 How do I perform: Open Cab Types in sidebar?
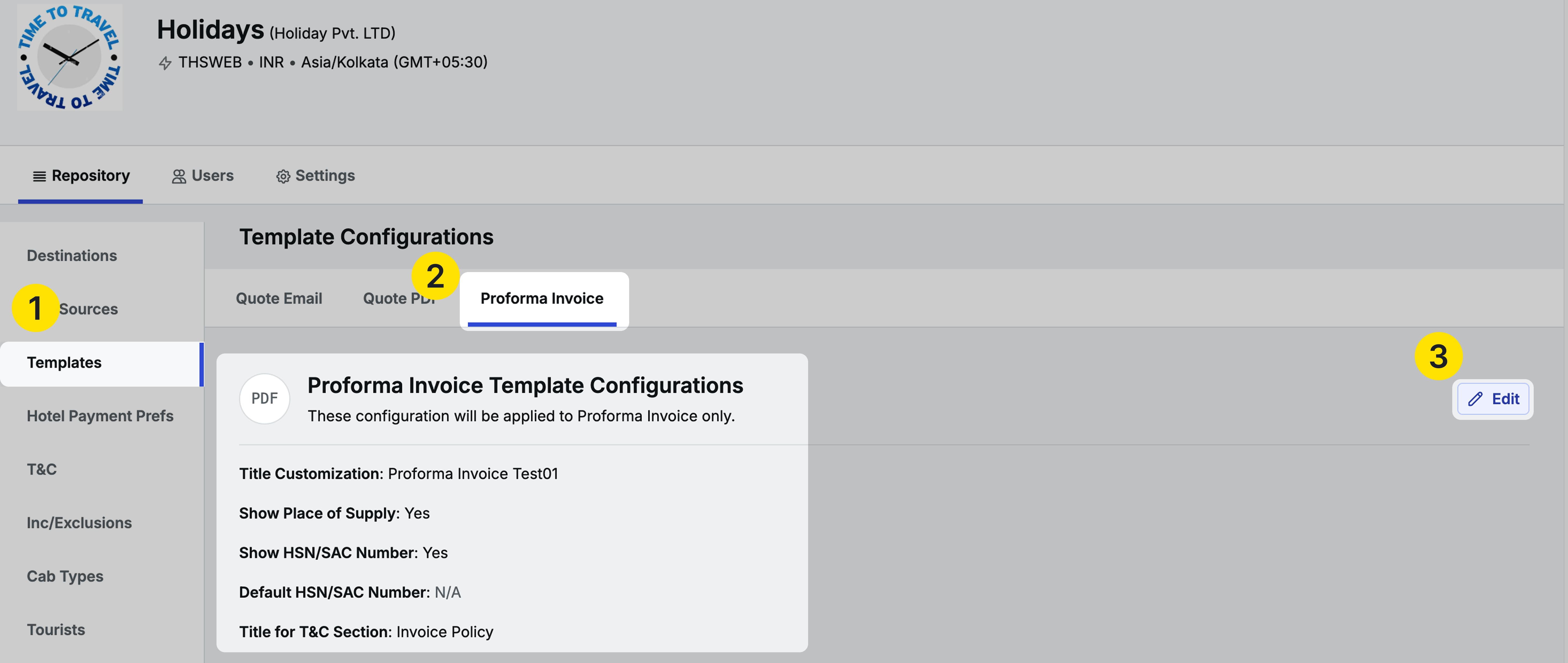point(65,576)
